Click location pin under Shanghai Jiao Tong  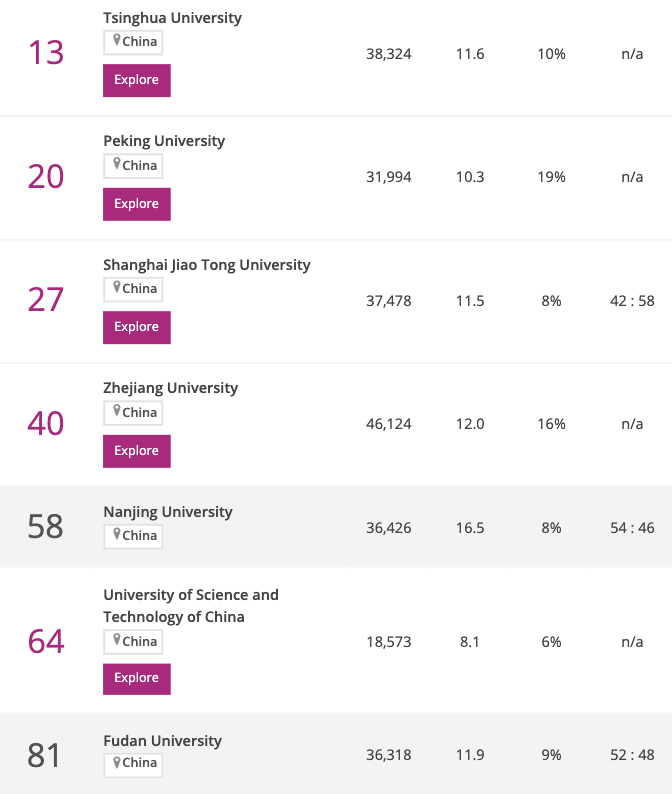(x=117, y=287)
